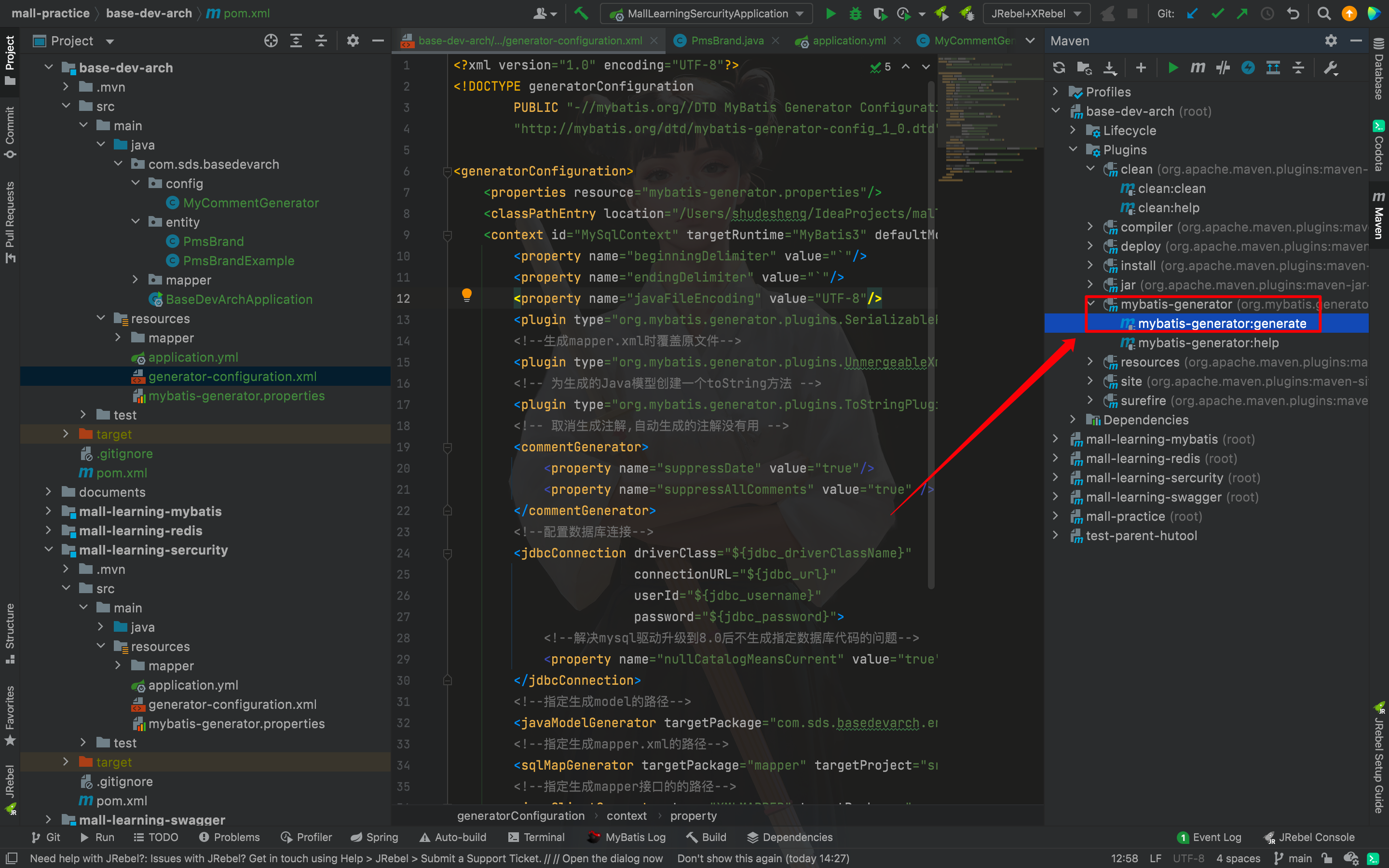
Task: Switch to PmsBrand.java editor tab
Action: coord(727,41)
